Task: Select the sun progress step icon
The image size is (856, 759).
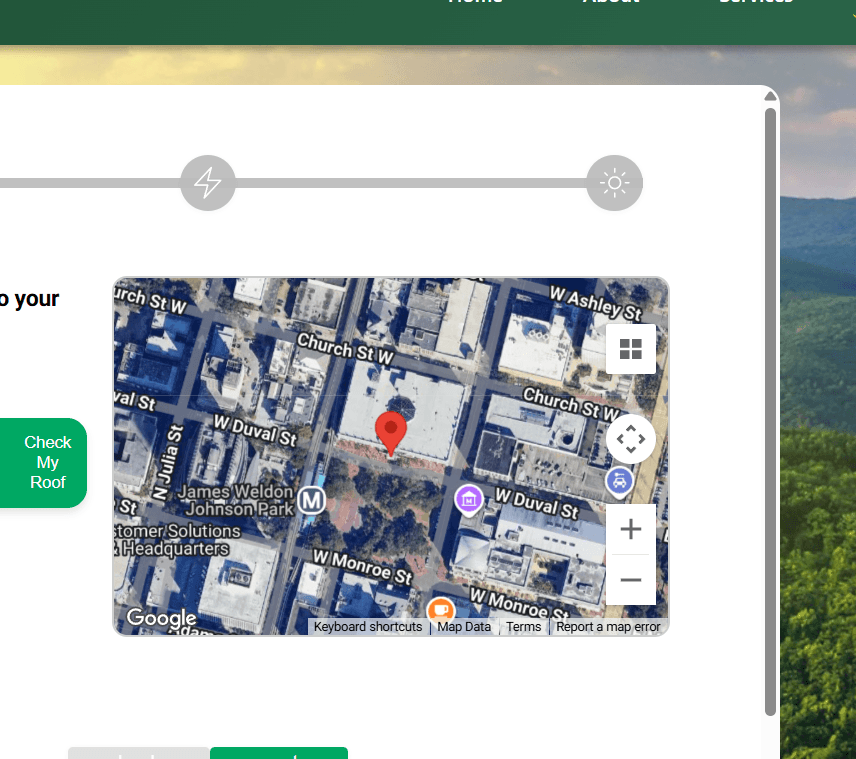Action: click(x=614, y=183)
